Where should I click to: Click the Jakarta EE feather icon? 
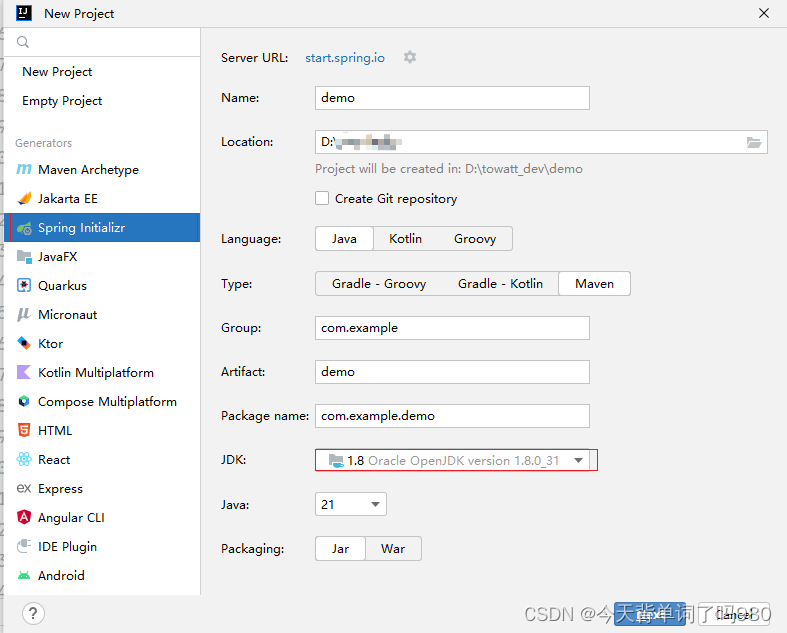[24, 198]
